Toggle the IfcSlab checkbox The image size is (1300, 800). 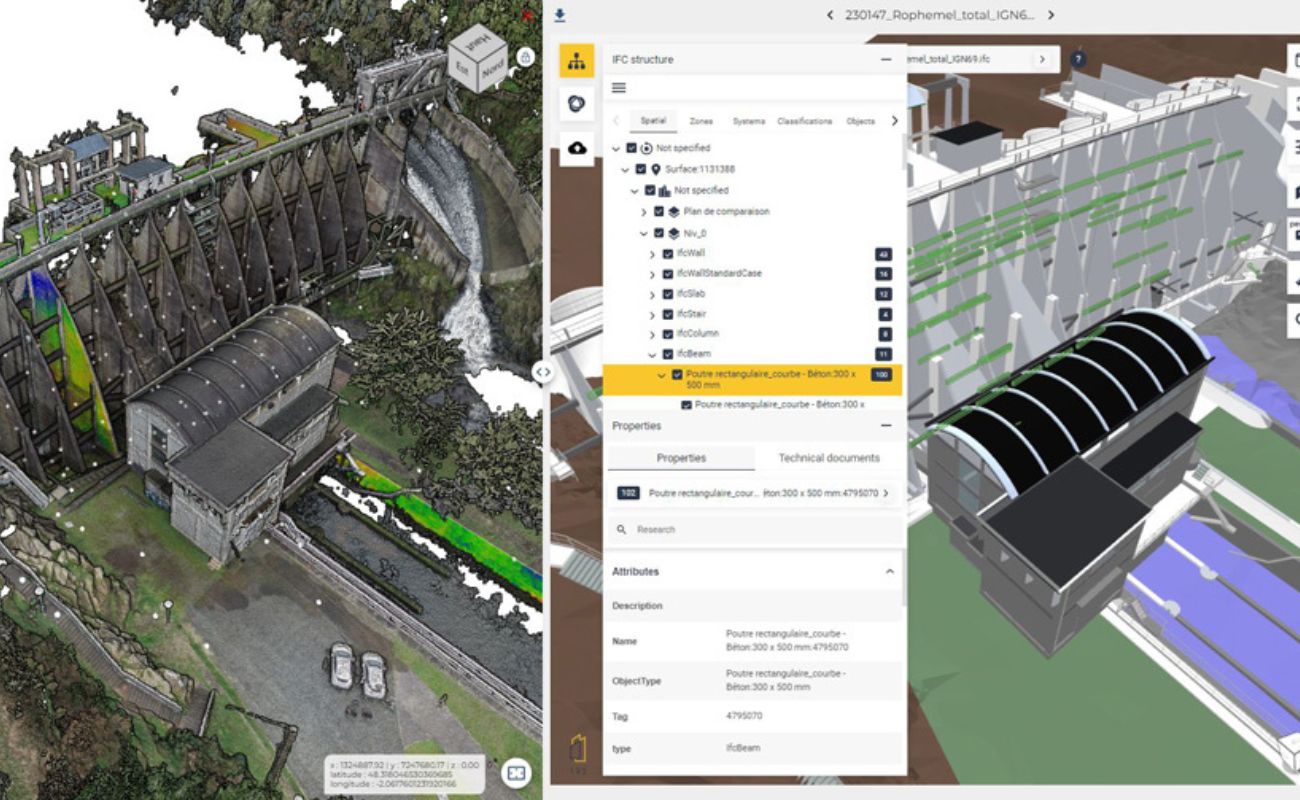click(x=668, y=294)
